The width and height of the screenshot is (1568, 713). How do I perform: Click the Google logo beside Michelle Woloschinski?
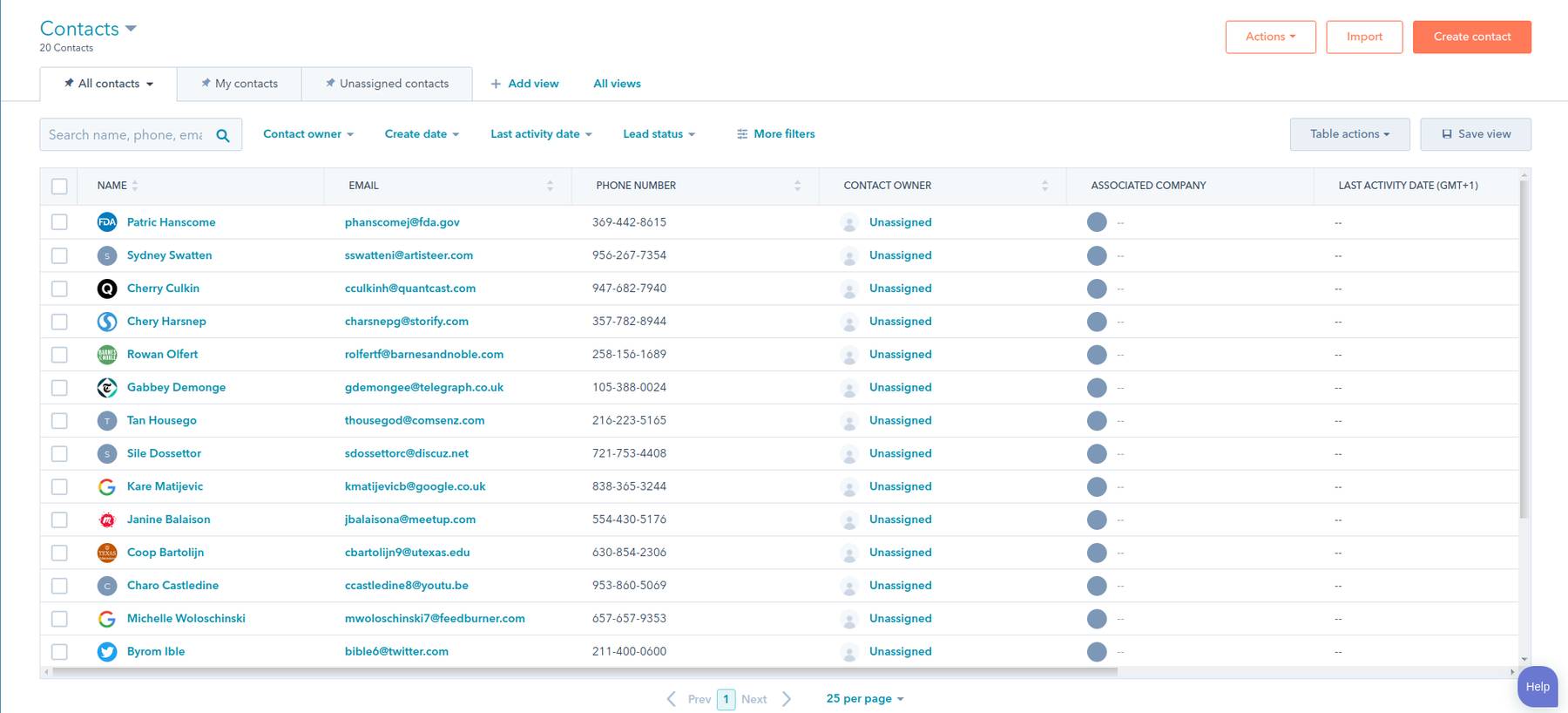[107, 619]
